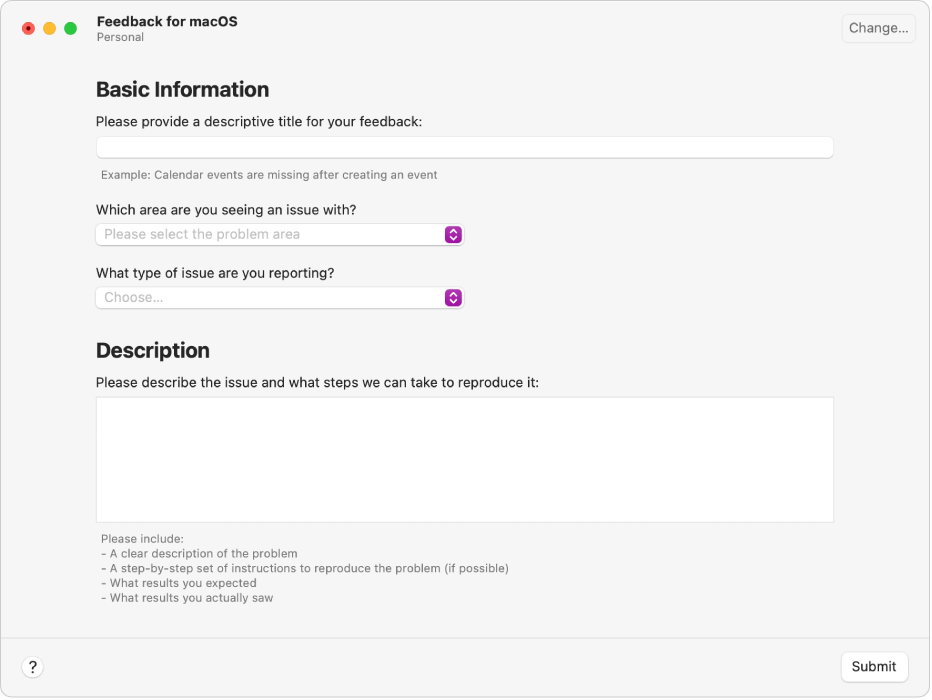Close the Feedback window with the red button
Image resolution: width=932 pixels, height=700 pixels.
pos(28,28)
